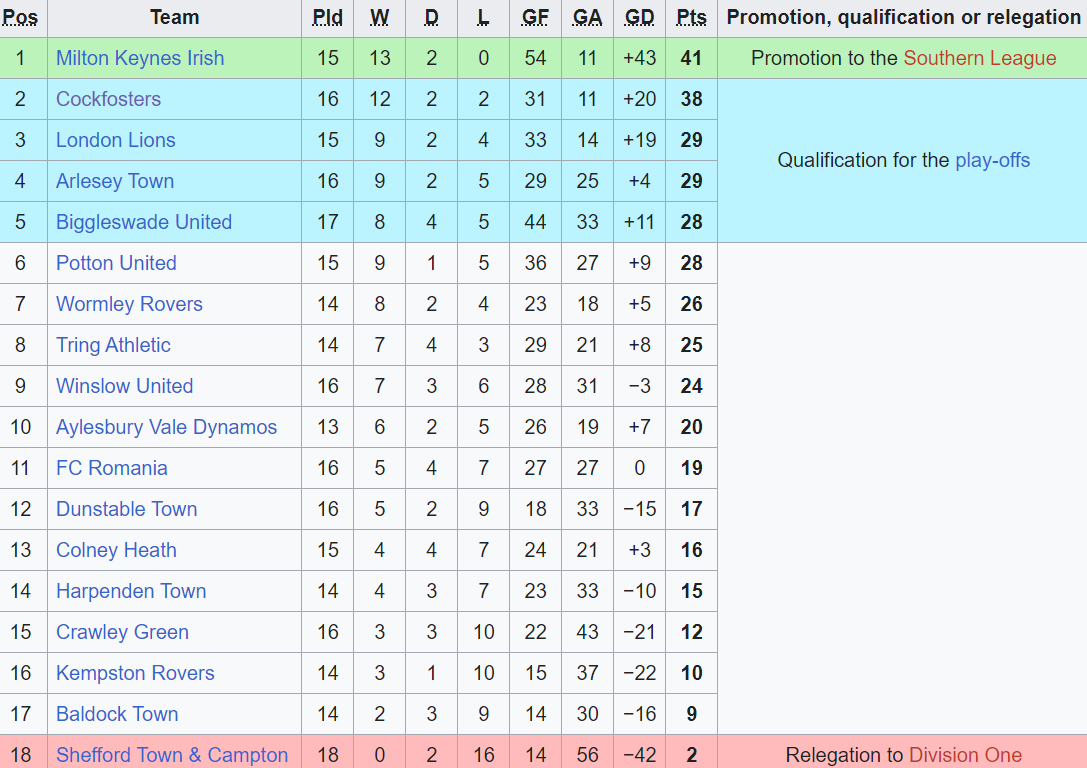The width and height of the screenshot is (1087, 768).
Task: Follow the Division One relegation link
Action: click(965, 755)
